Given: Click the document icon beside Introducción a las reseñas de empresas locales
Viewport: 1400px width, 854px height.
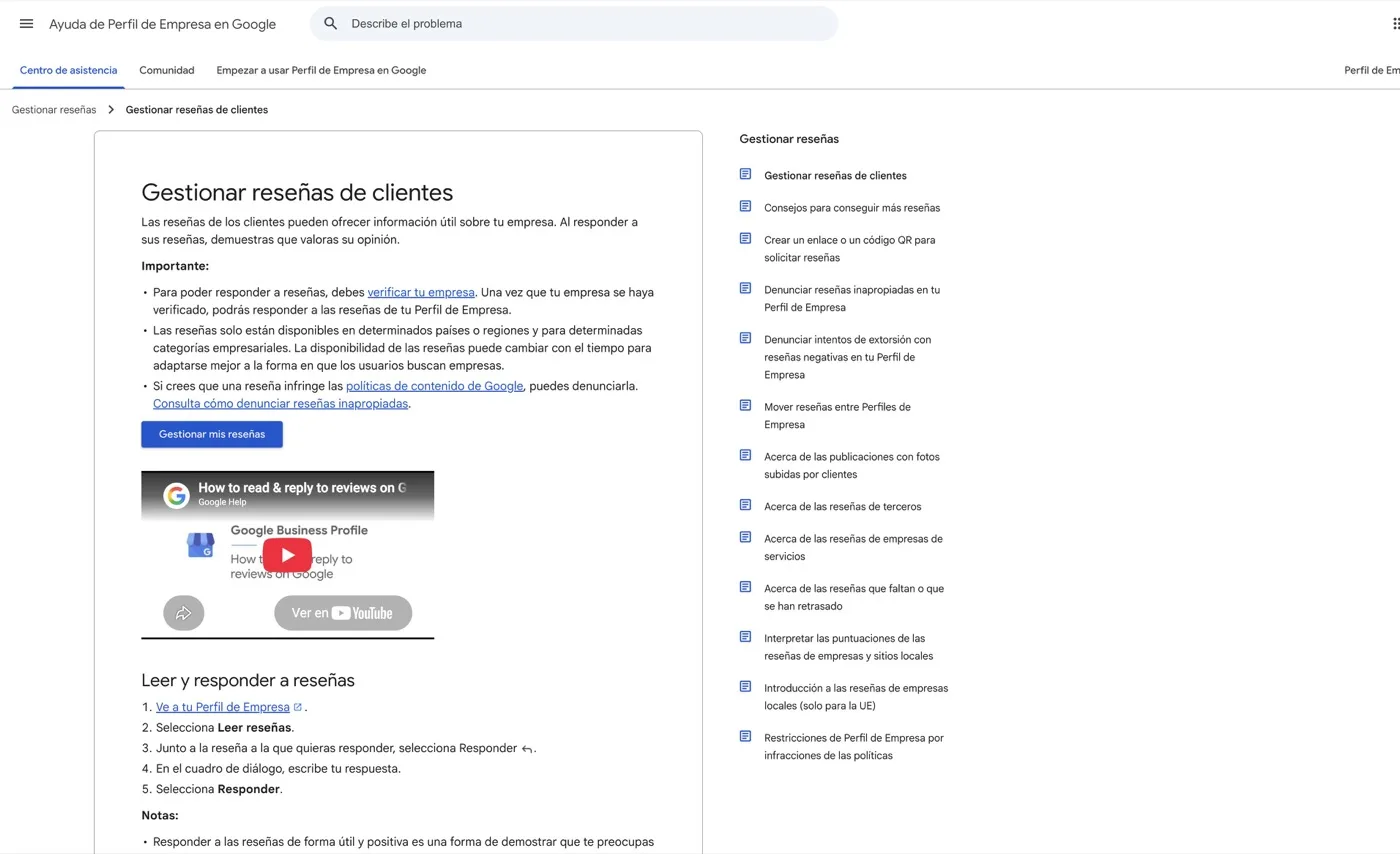Looking at the screenshot, I should (x=745, y=687).
